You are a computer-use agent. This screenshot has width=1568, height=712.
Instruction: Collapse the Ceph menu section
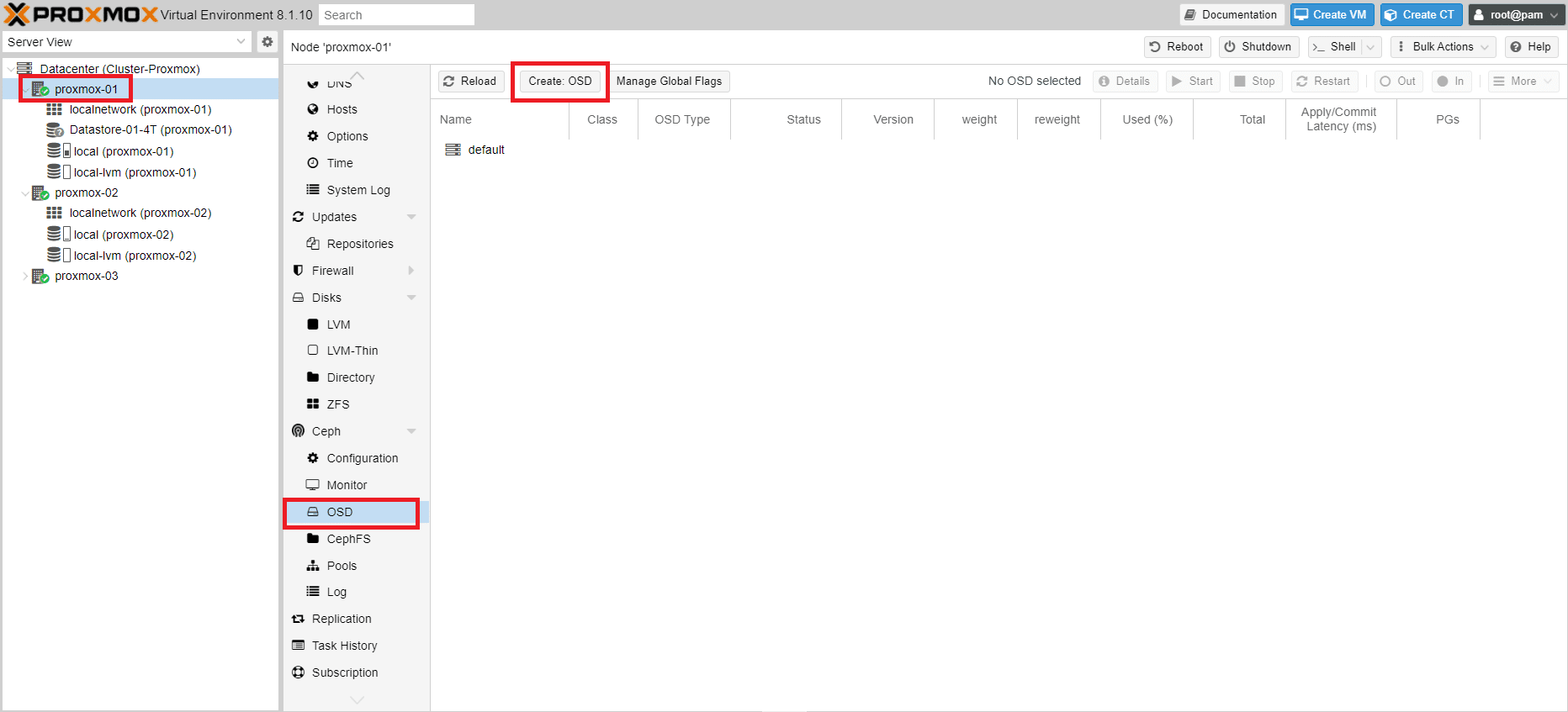pos(411,431)
